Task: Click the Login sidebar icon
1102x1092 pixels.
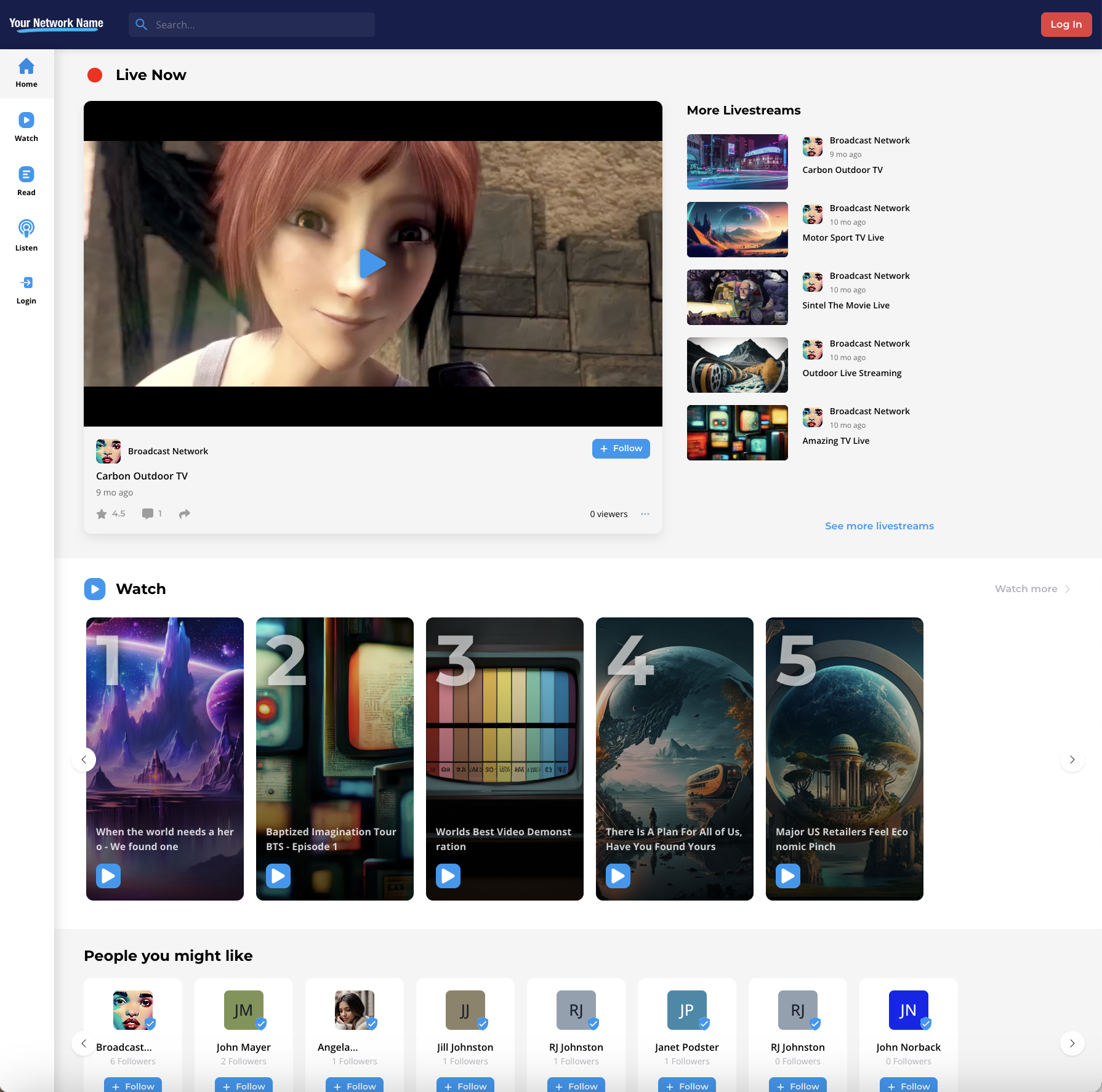Action: point(26,289)
